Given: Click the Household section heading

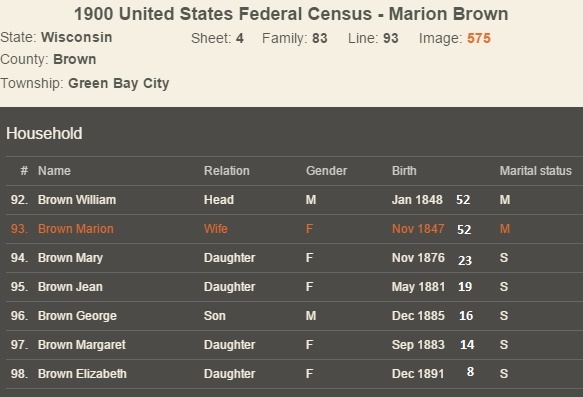Looking at the screenshot, I should pos(44,134).
